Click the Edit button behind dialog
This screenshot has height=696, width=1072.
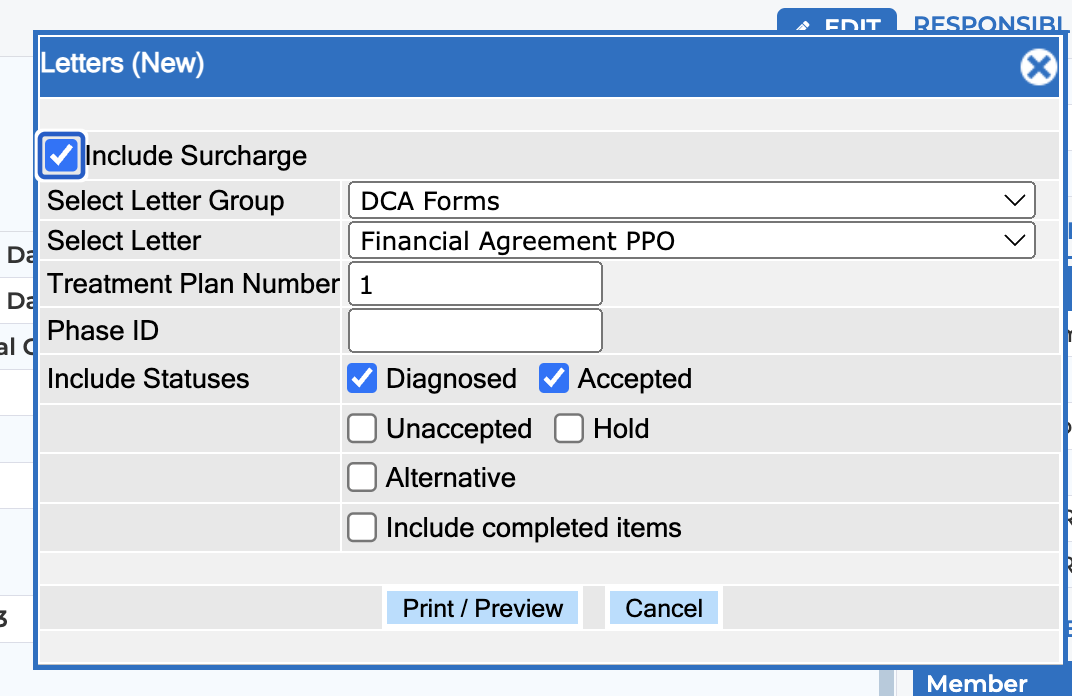pos(837,21)
